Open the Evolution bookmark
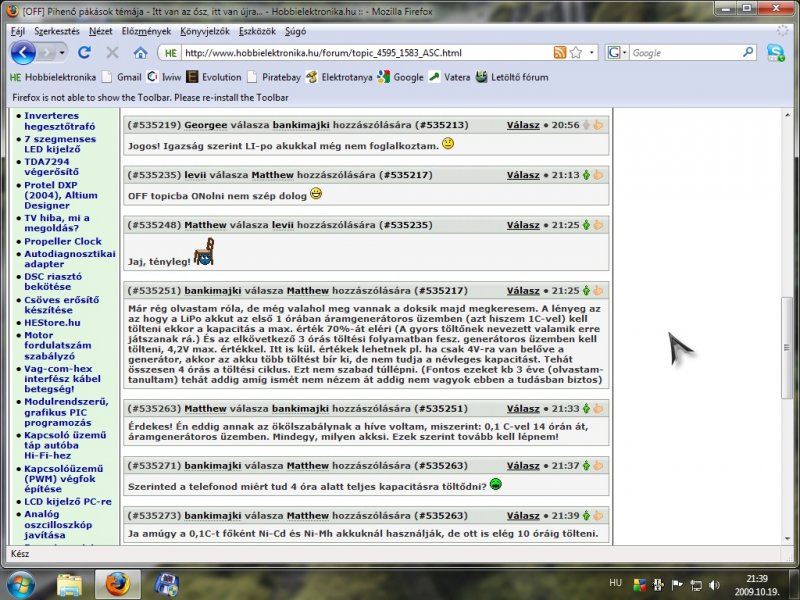 point(214,77)
